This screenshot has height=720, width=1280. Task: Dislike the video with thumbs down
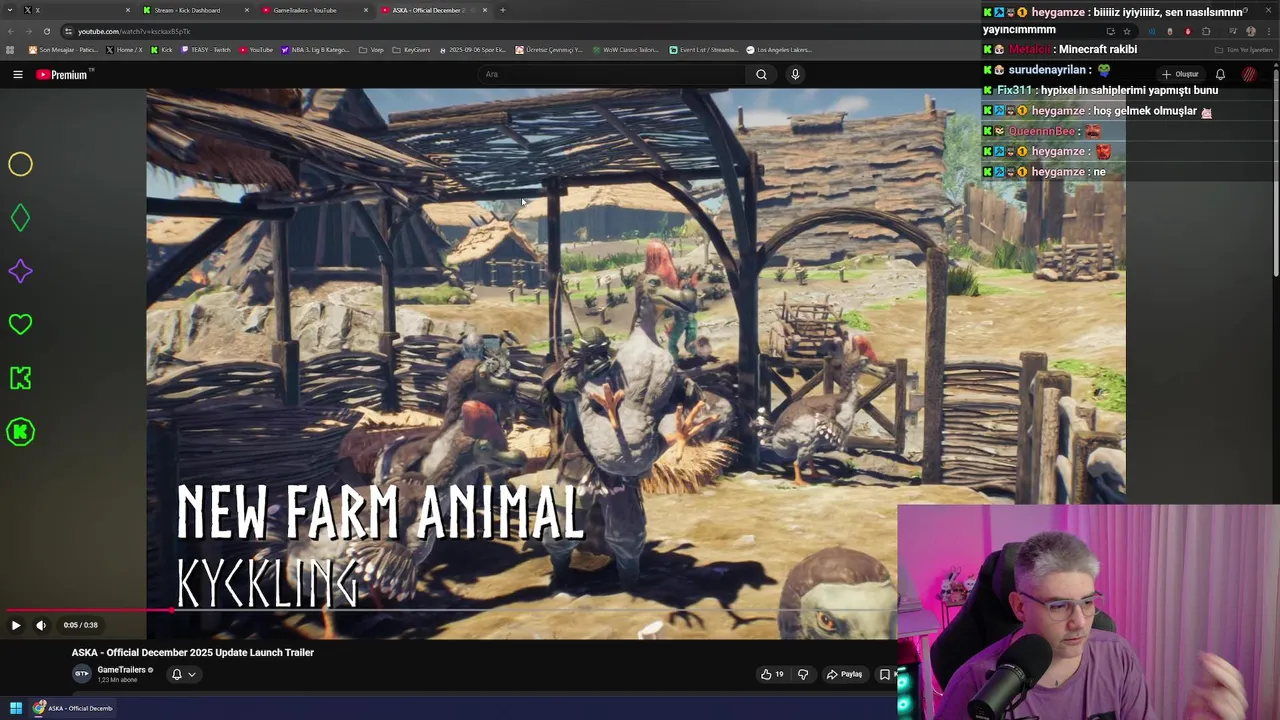coord(803,674)
